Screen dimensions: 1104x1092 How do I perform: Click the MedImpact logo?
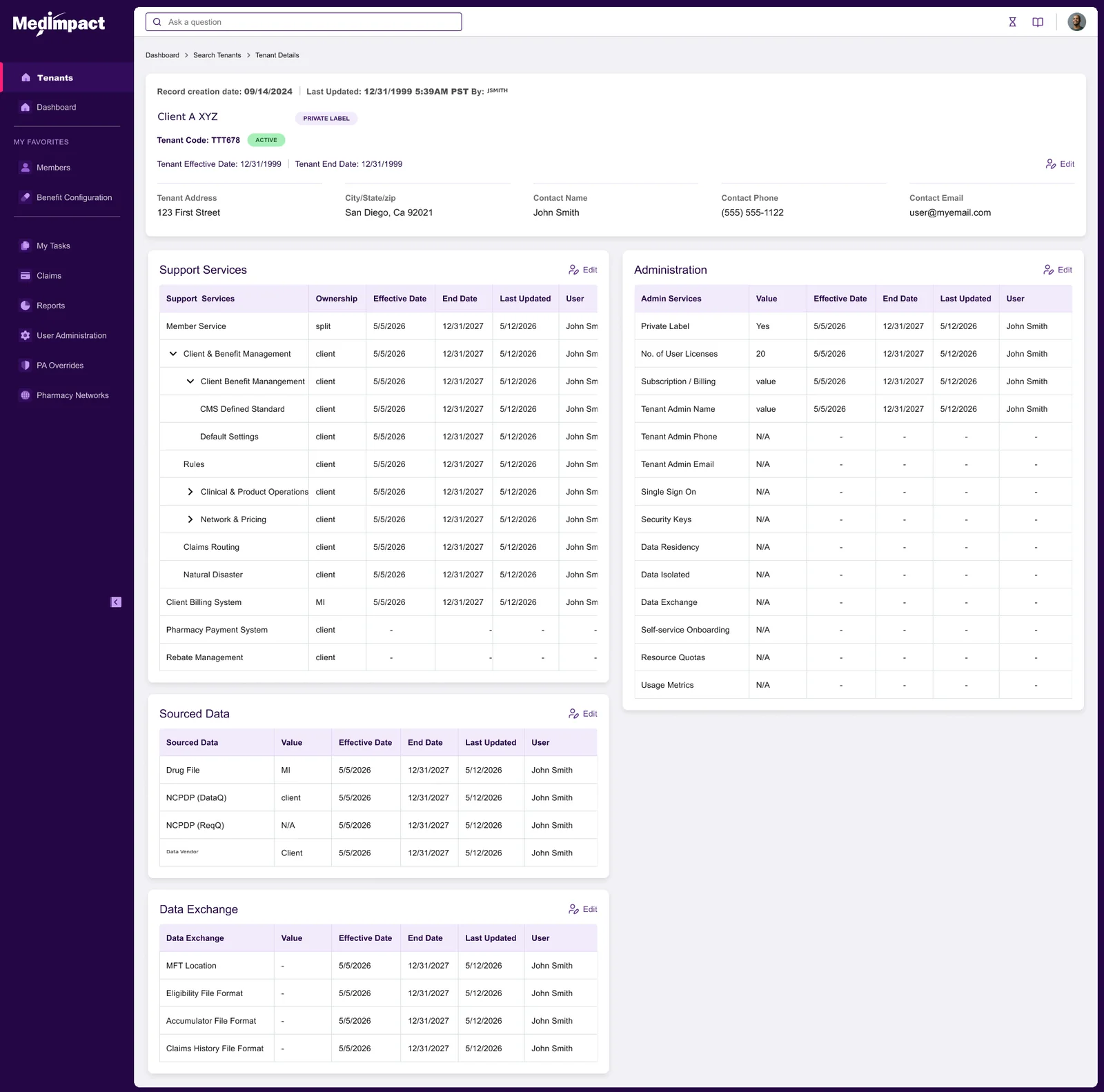click(59, 23)
